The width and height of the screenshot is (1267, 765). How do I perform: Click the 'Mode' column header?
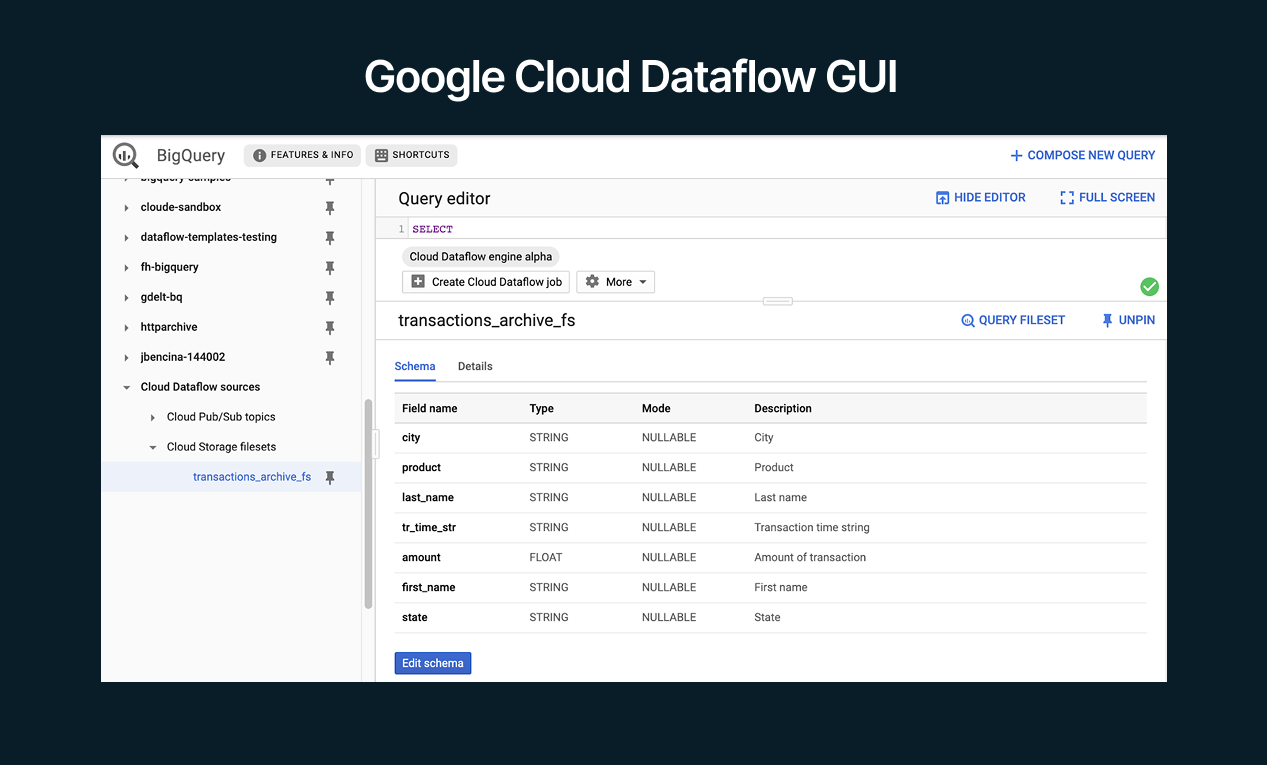(656, 408)
